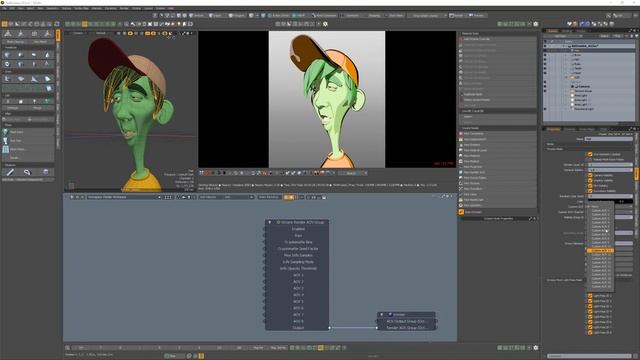Switch to the Properties tab
640x360 pixels.
pyautogui.click(x=553, y=129)
